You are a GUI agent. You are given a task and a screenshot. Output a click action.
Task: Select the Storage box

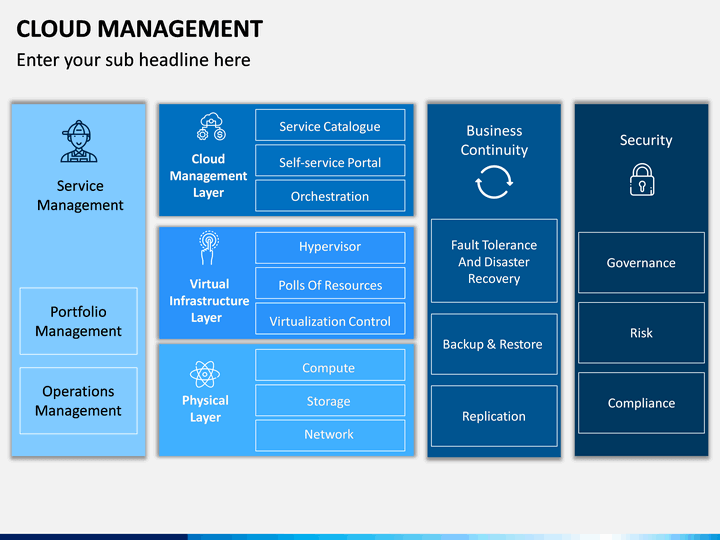click(x=330, y=400)
